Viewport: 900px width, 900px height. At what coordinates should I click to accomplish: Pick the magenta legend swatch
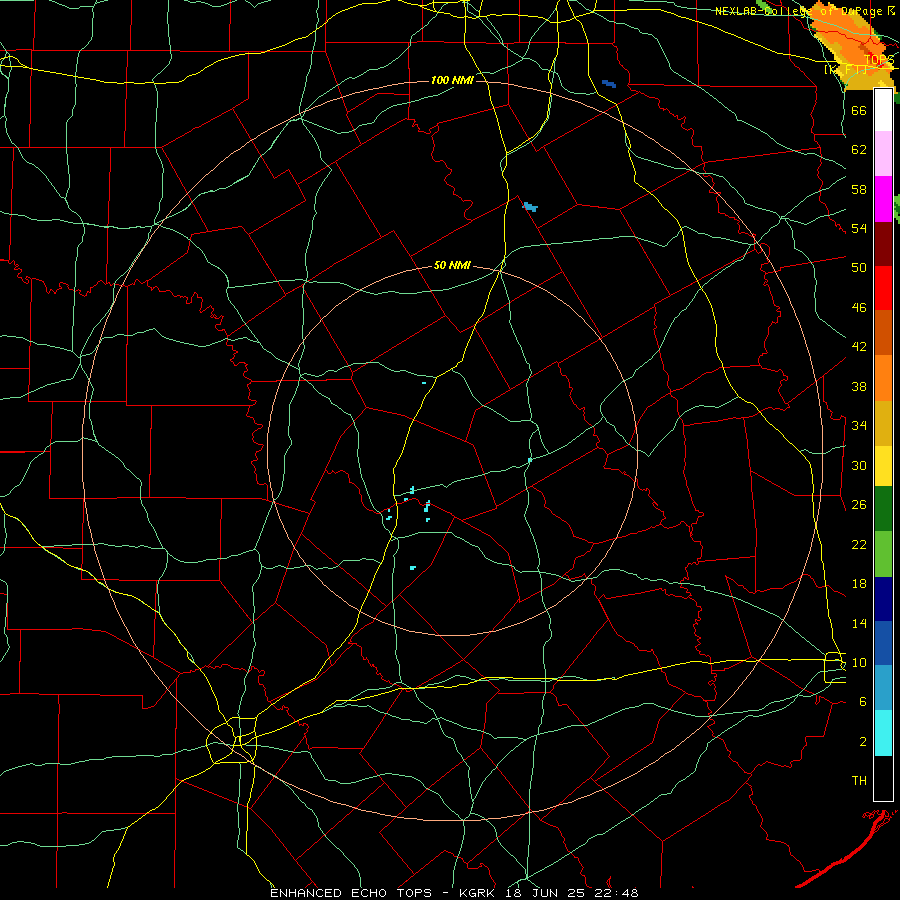point(883,199)
